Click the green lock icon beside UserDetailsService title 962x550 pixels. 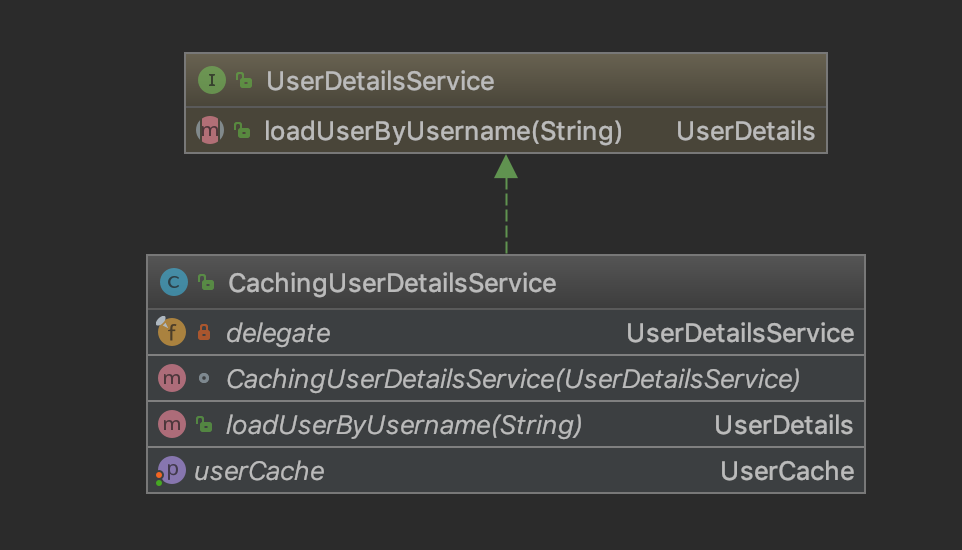point(244,81)
